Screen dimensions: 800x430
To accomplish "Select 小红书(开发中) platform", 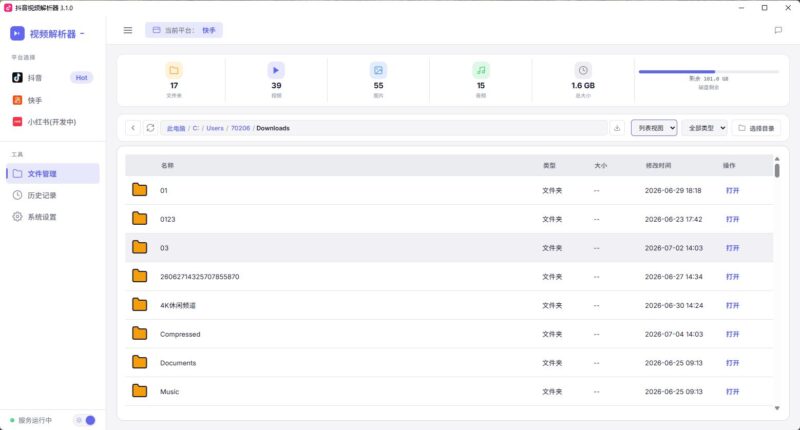I will pos(51,122).
